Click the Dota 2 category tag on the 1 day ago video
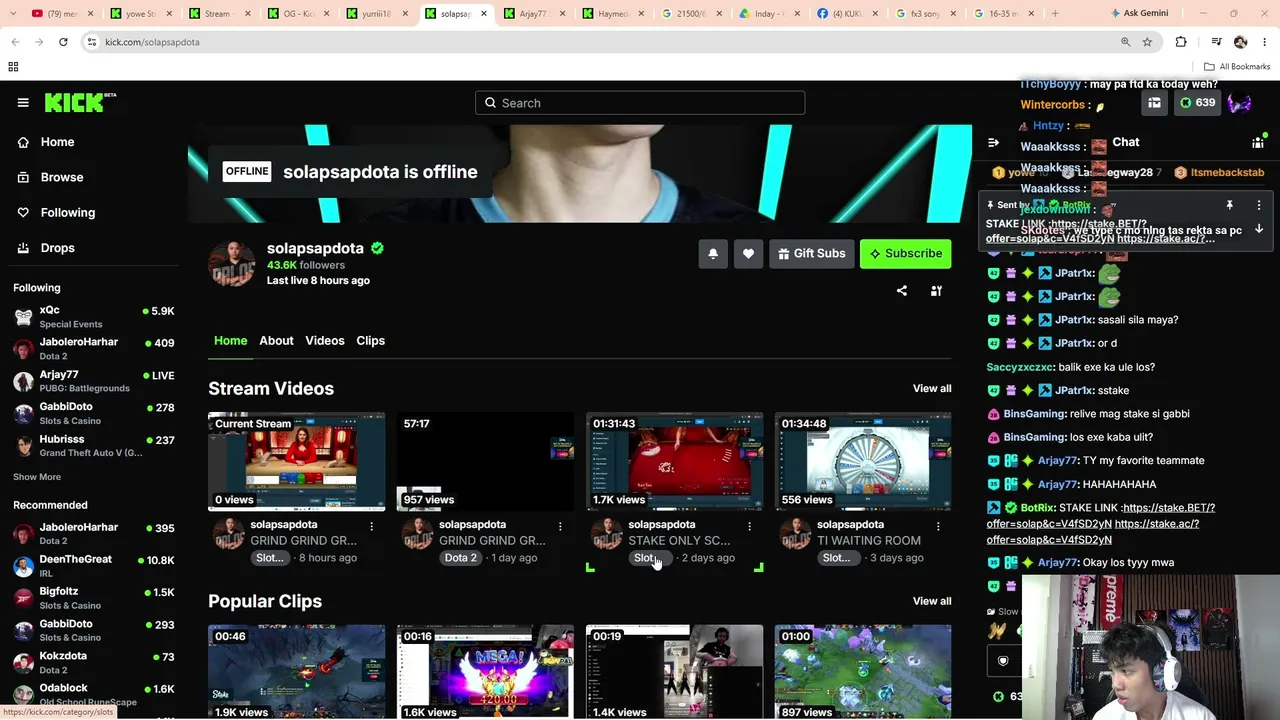Image resolution: width=1280 pixels, height=720 pixels. click(x=460, y=558)
